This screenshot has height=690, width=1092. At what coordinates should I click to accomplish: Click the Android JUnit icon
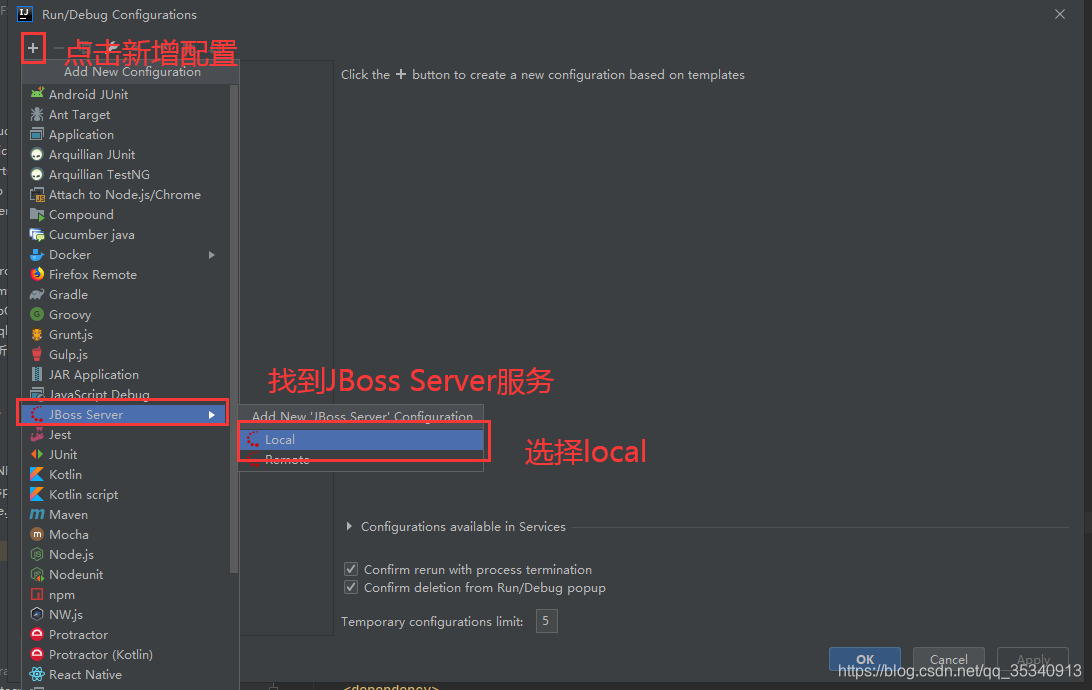coord(37,93)
